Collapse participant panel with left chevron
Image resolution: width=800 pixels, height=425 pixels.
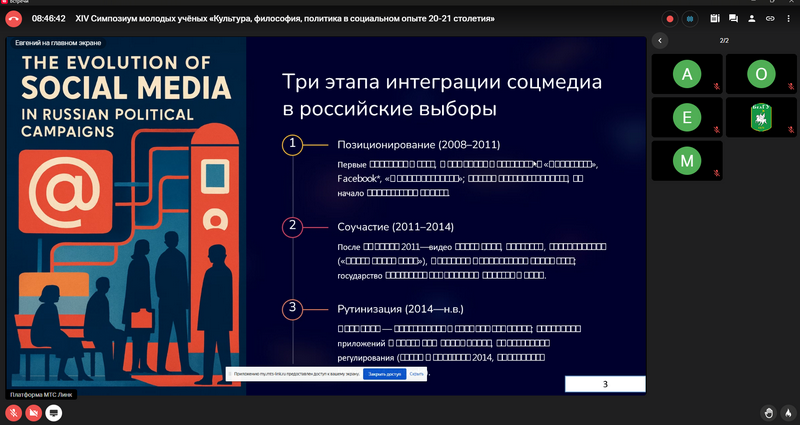(x=659, y=40)
